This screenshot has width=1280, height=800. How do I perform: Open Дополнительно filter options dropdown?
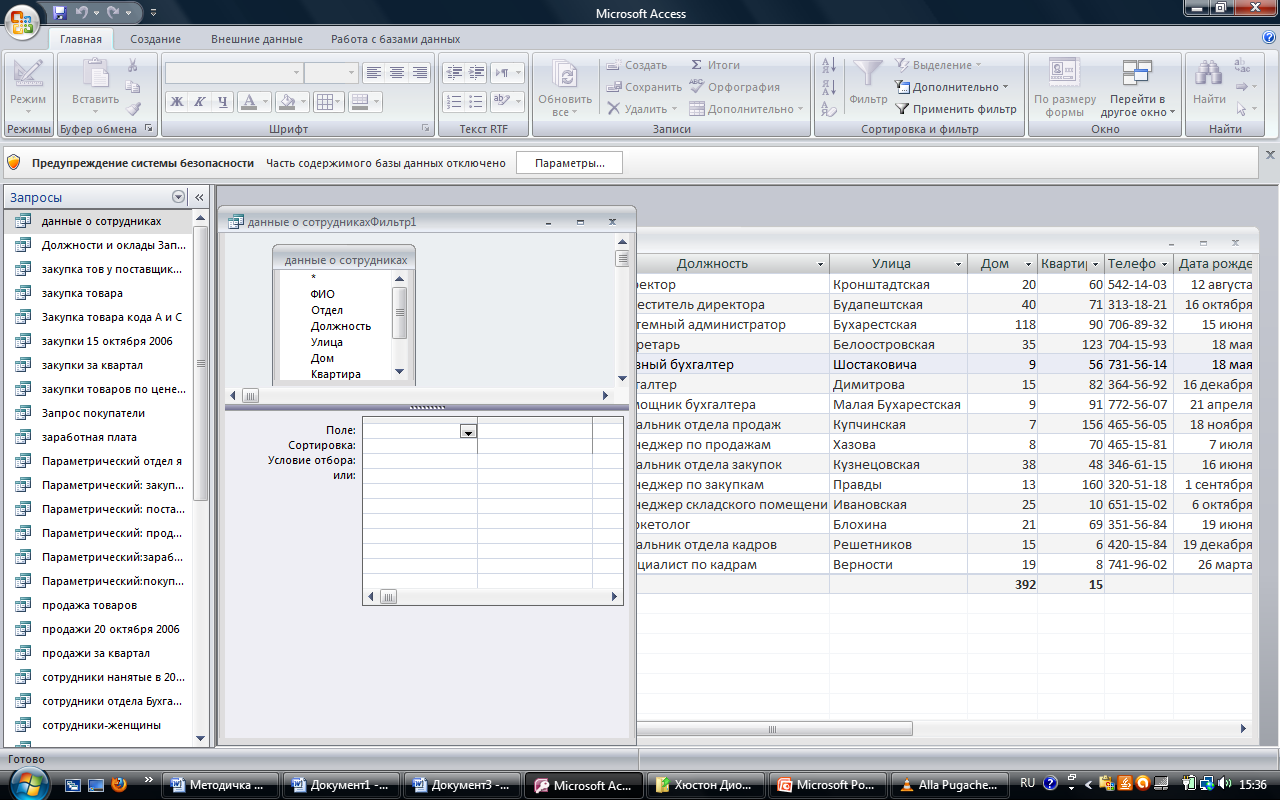click(951, 87)
